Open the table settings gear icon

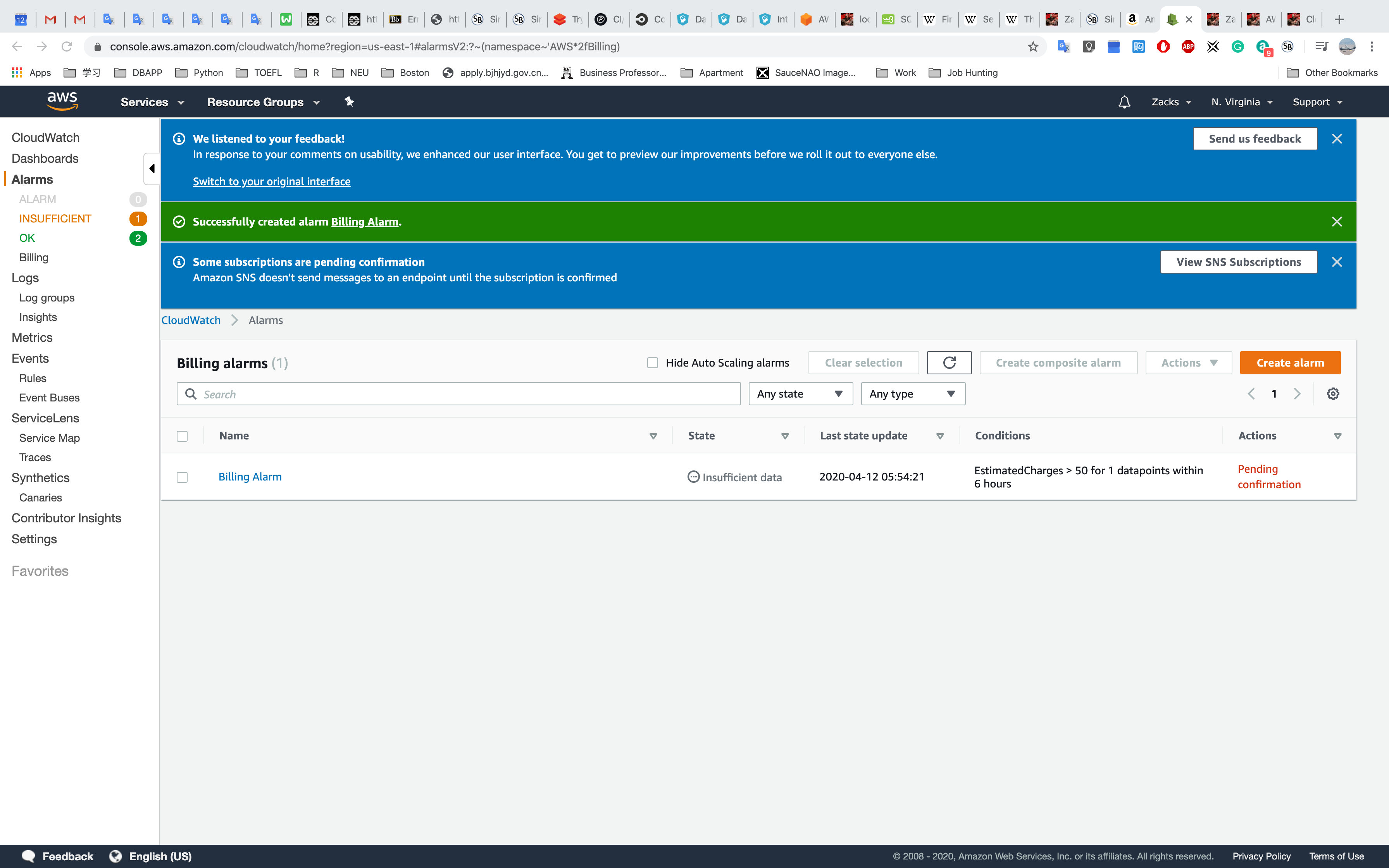[x=1333, y=394]
